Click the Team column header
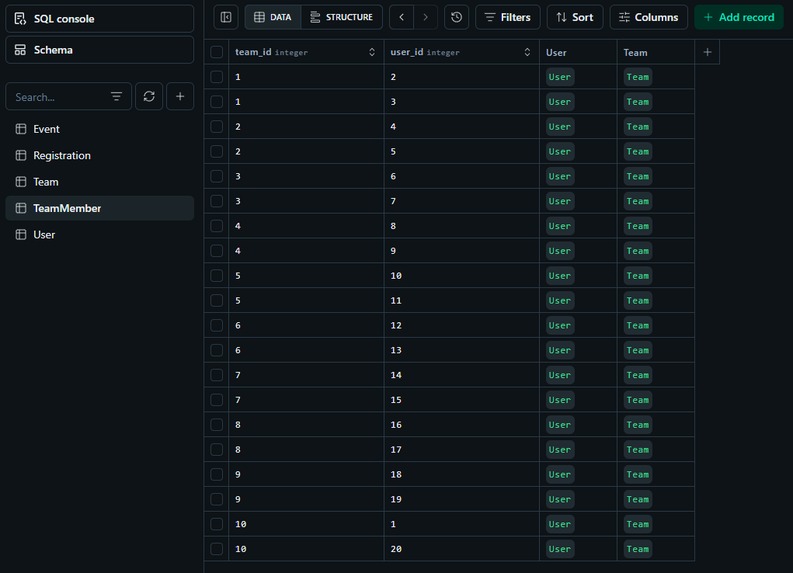 [656, 52]
